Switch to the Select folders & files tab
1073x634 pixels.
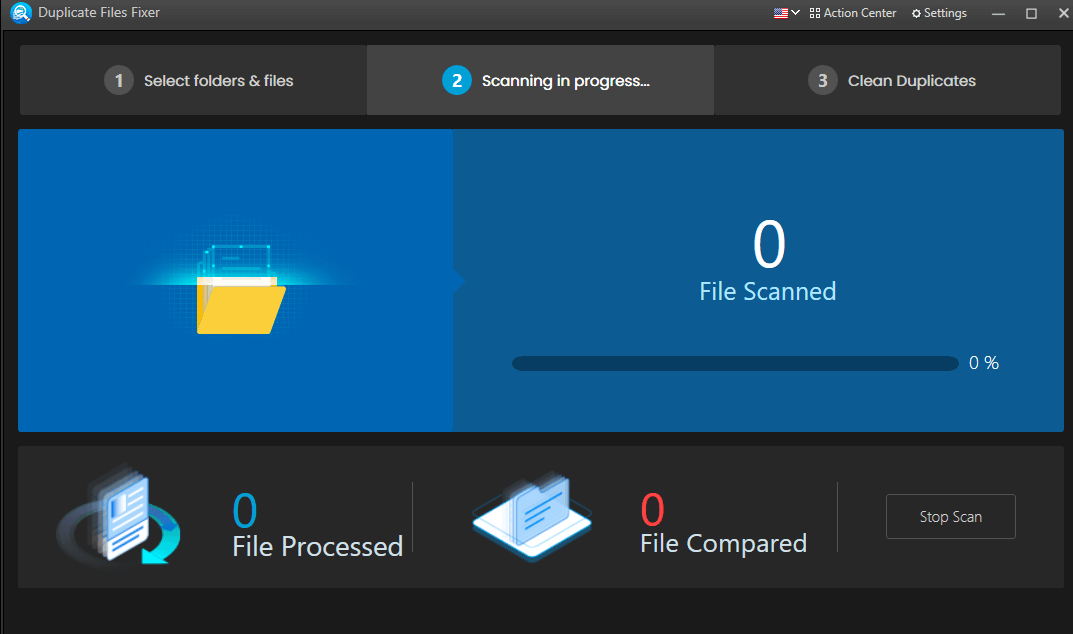coord(192,80)
